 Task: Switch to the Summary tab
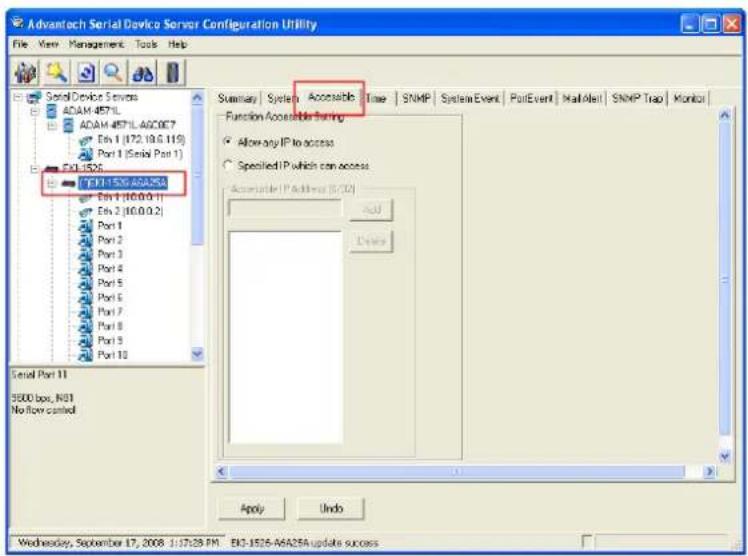(237, 99)
